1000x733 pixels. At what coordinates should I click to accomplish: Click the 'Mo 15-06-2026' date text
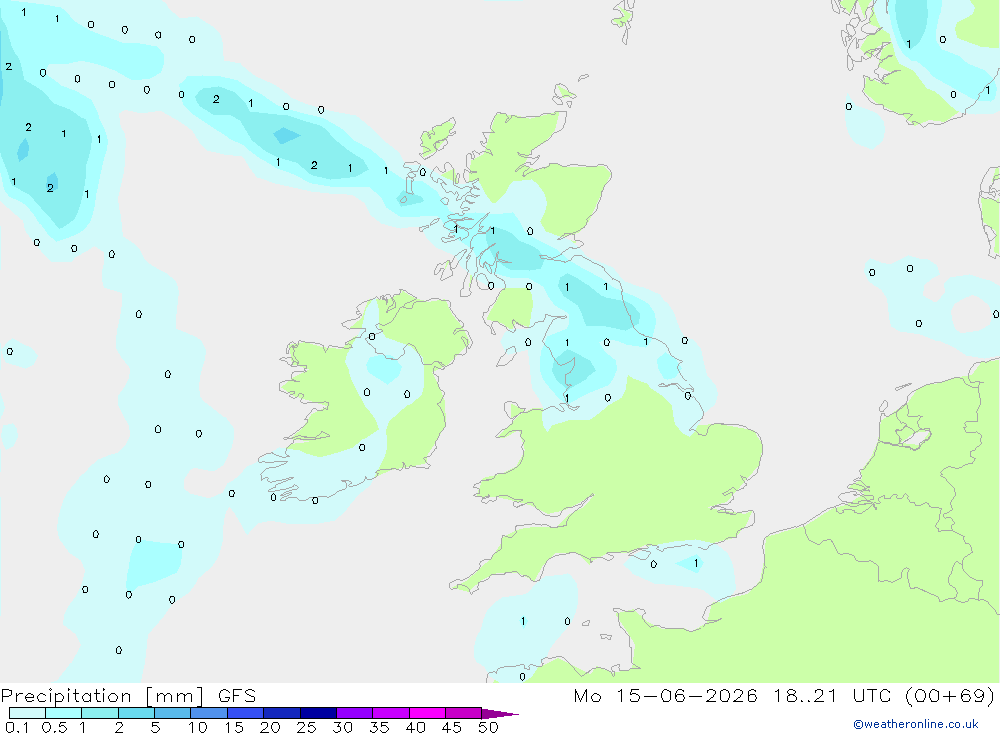tap(665, 696)
